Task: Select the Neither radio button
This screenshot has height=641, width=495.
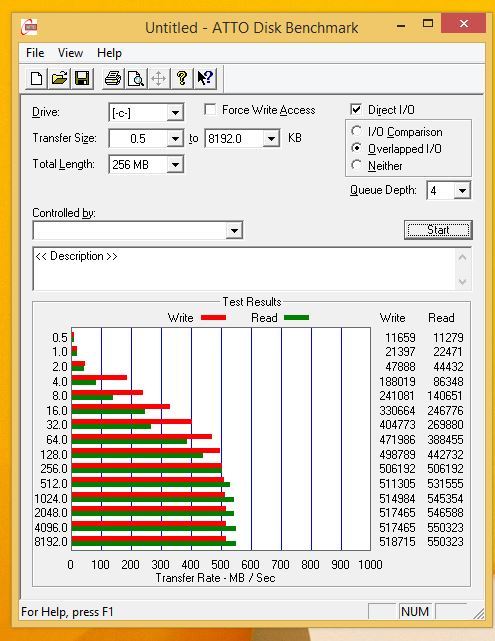Action: tap(356, 165)
